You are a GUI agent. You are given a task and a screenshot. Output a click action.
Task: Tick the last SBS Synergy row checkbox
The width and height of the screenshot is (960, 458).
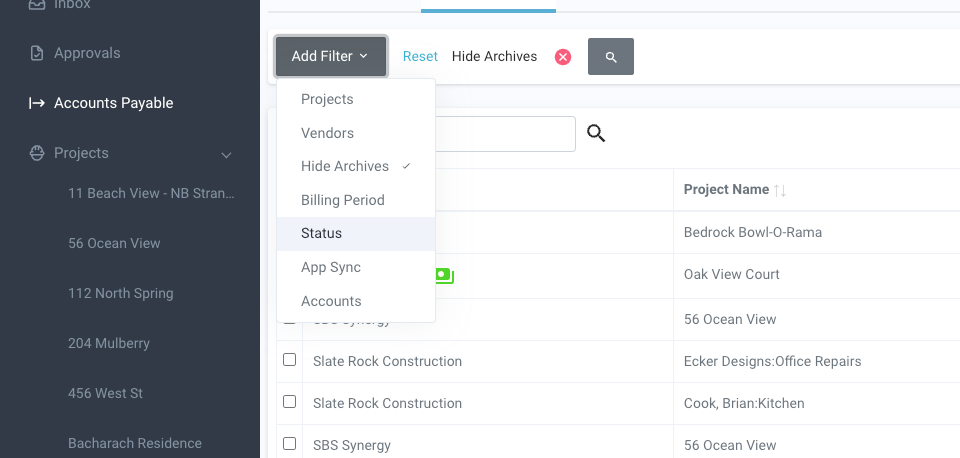[290, 444]
